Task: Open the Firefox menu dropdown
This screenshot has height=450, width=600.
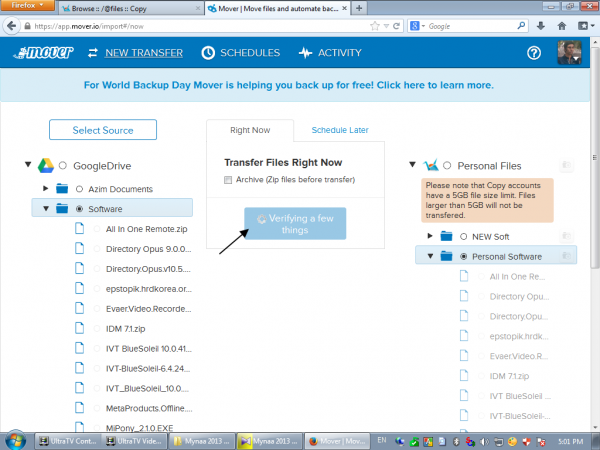Action: 28,5
